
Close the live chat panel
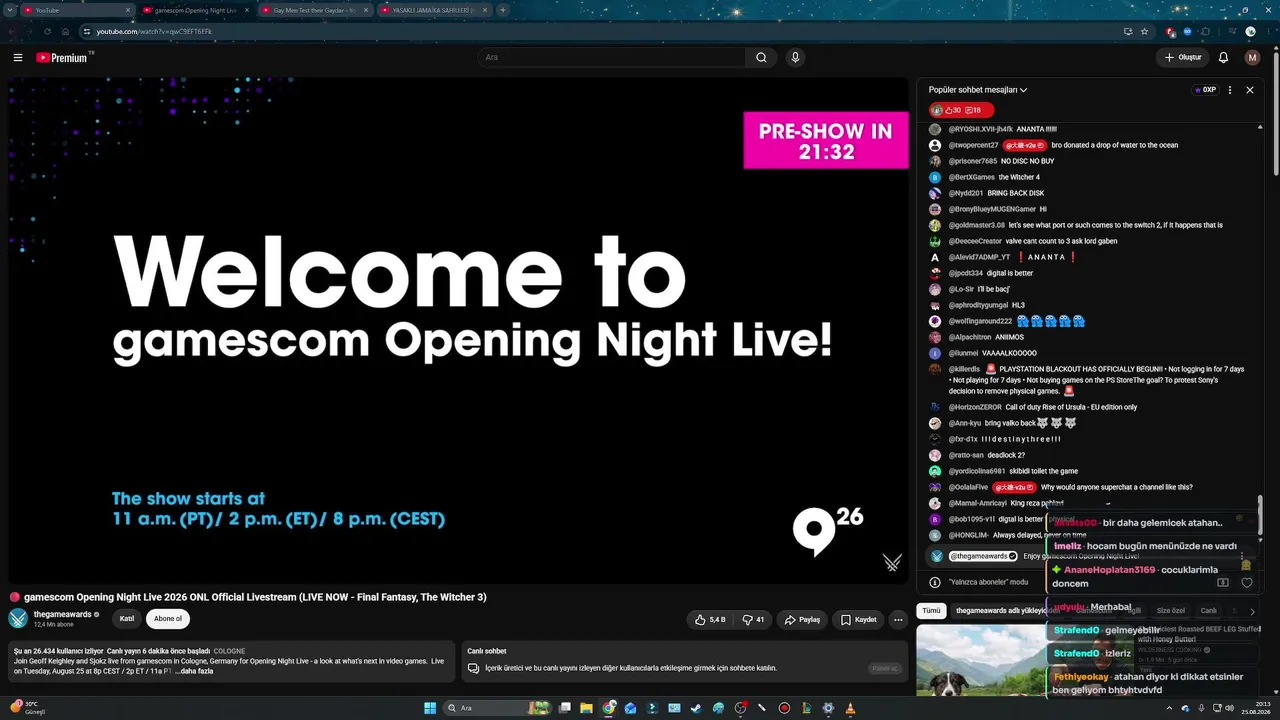[x=1250, y=90]
